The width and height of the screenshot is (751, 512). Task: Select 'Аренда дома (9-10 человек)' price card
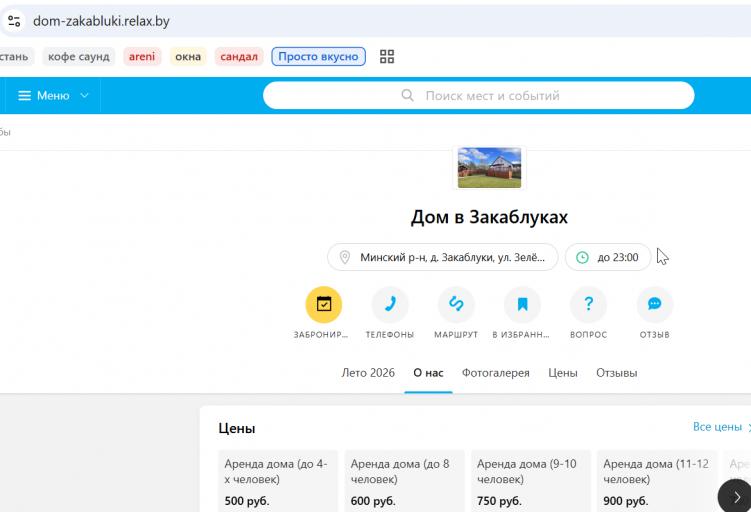pos(531,480)
